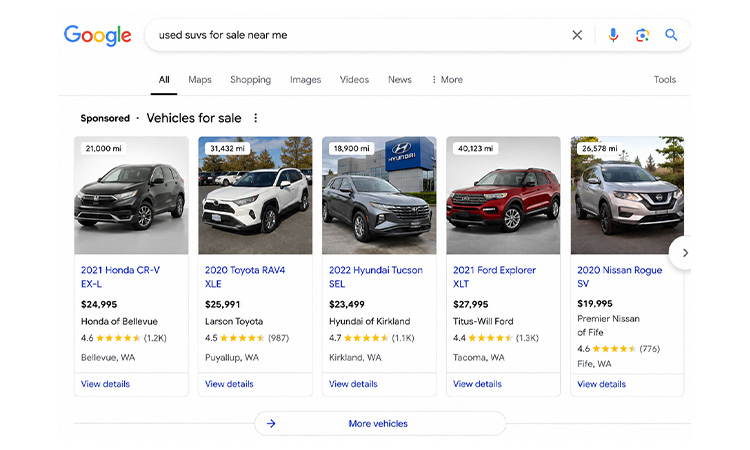Click the 4.7 star rating with 1.1K reviews
The width and height of the screenshot is (750, 450).
[372, 338]
